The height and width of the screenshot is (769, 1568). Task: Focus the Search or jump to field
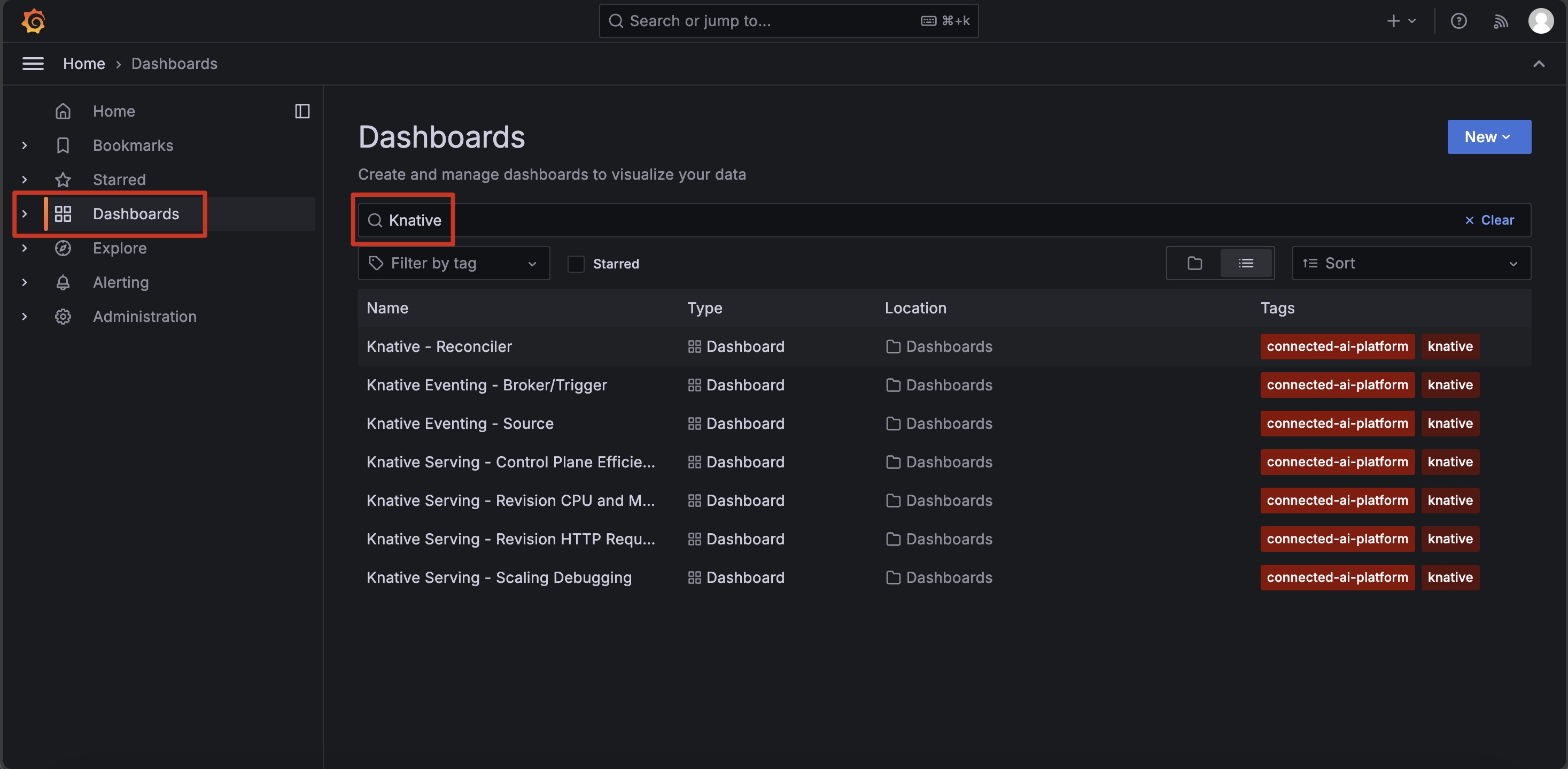pyautogui.click(x=788, y=21)
